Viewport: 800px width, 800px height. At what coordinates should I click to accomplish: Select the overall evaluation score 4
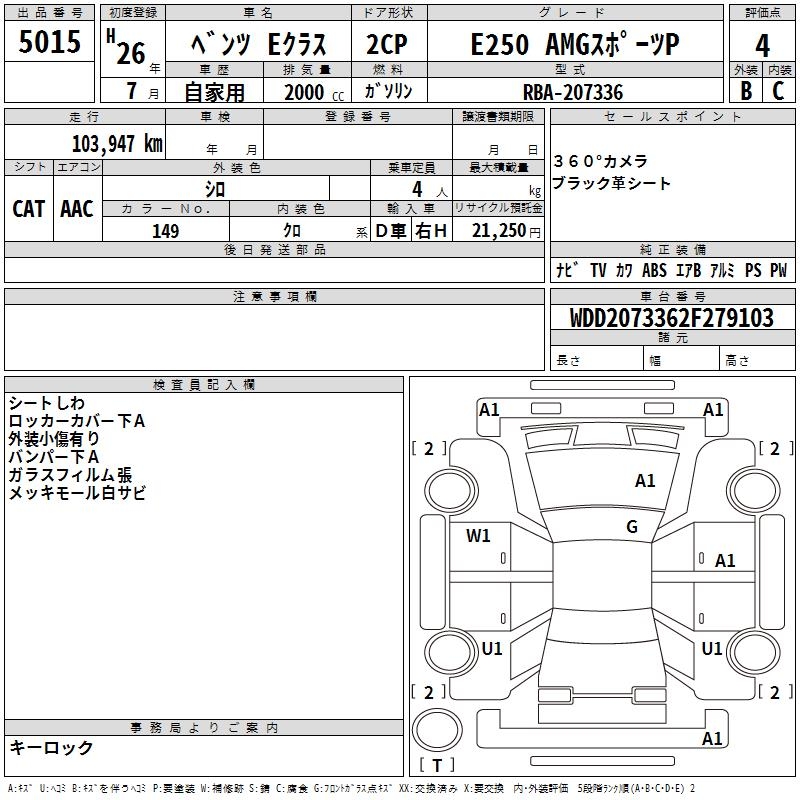(x=762, y=45)
